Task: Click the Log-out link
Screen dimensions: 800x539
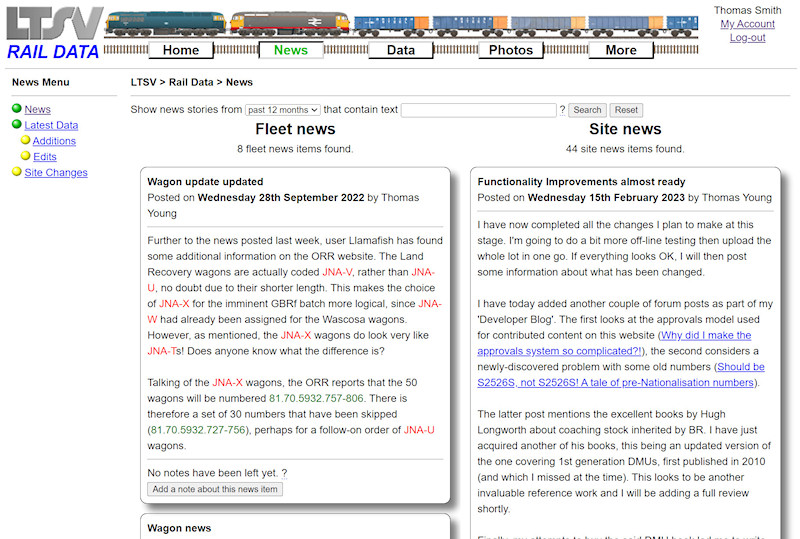Action: (x=747, y=38)
